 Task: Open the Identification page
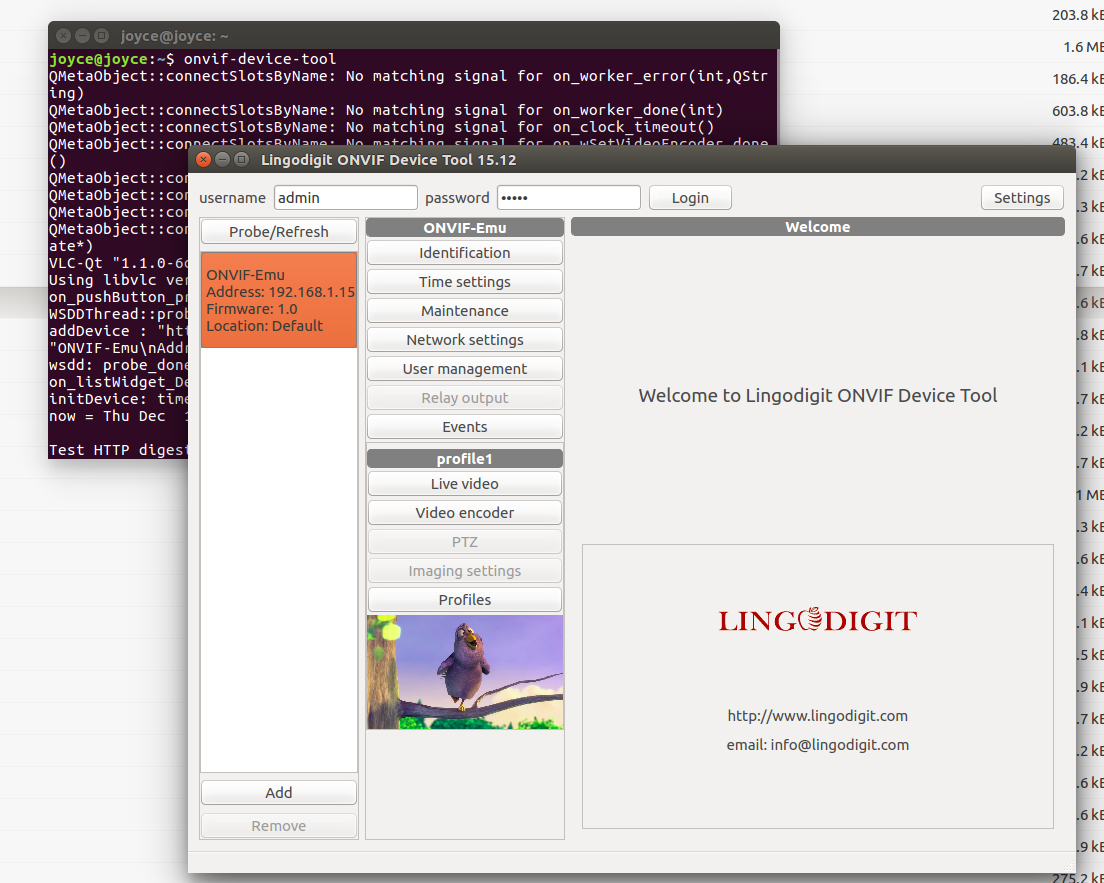[465, 253]
